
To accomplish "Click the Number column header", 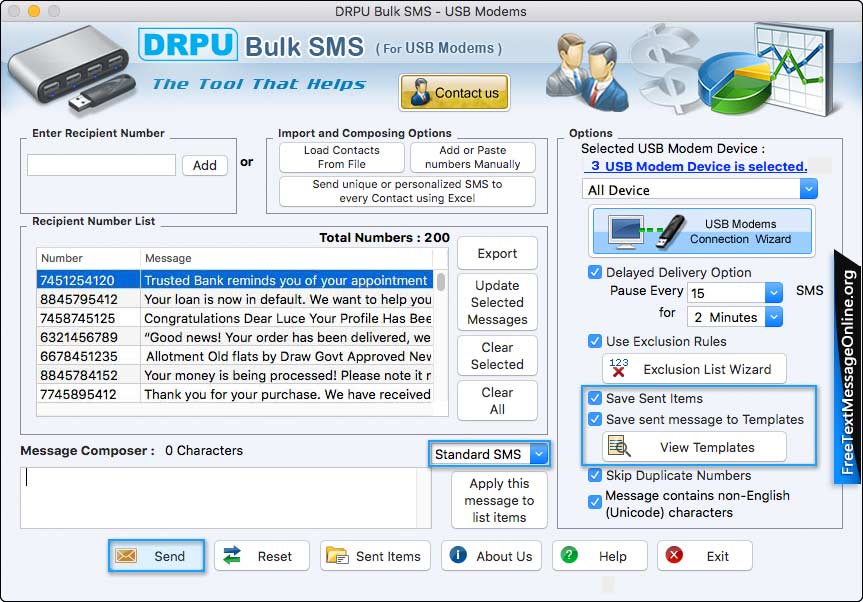I will coord(88,258).
